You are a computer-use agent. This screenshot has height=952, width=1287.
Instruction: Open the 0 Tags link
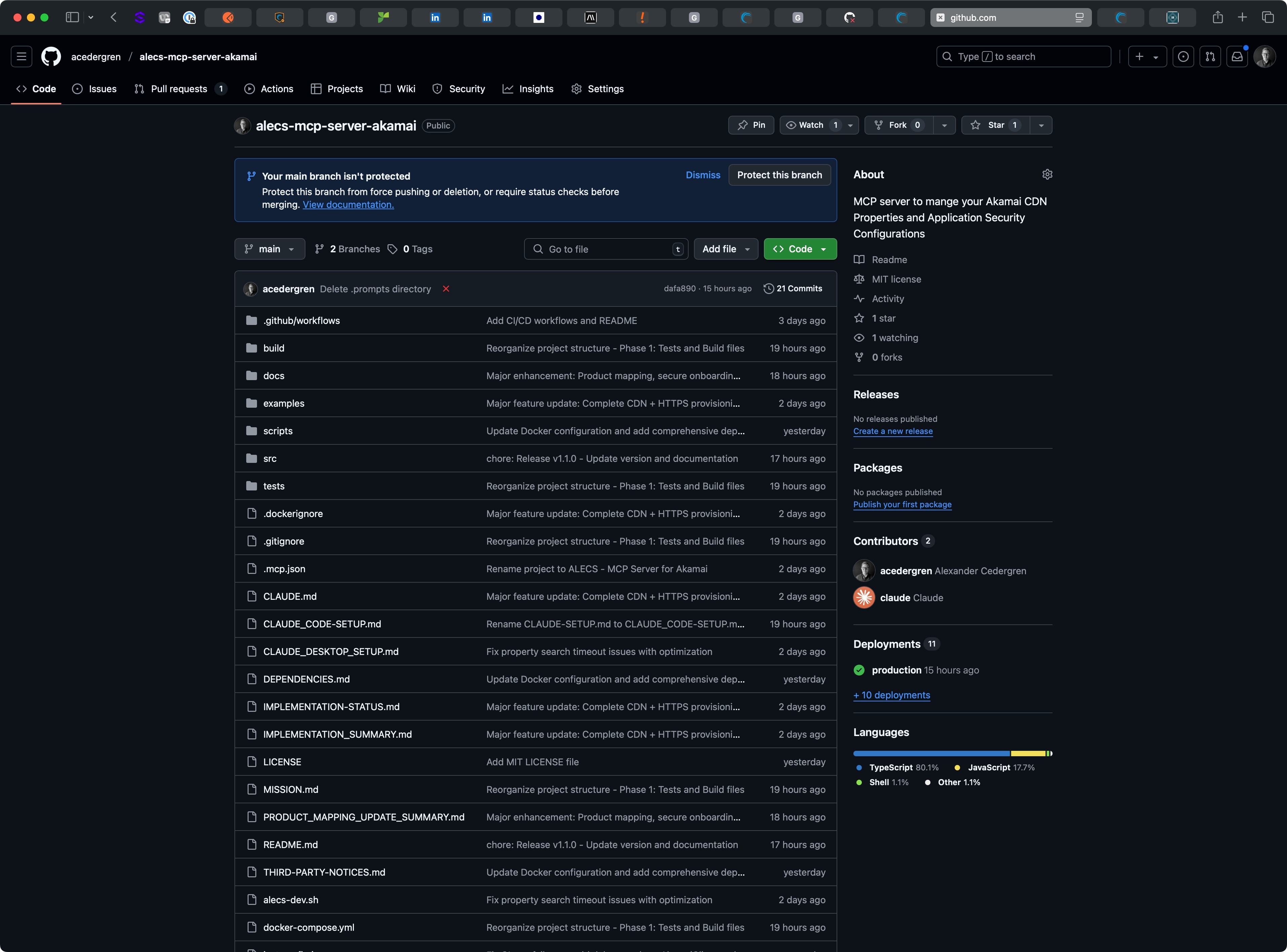(410, 249)
